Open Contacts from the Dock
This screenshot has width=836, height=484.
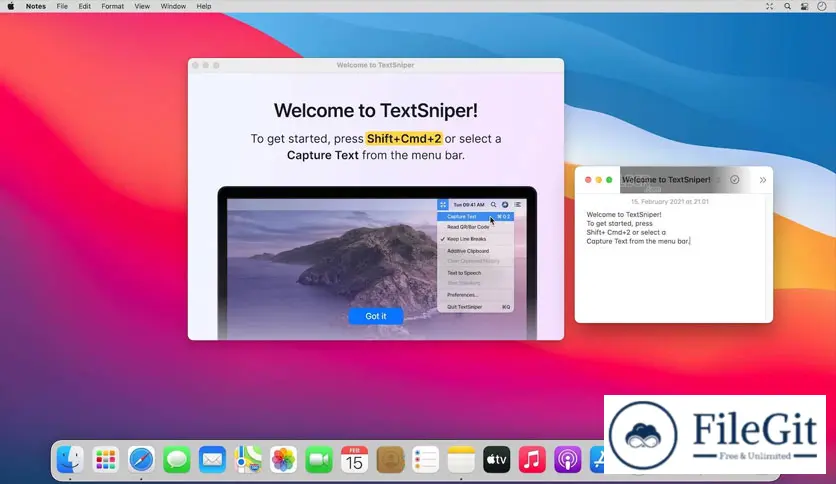pos(390,459)
